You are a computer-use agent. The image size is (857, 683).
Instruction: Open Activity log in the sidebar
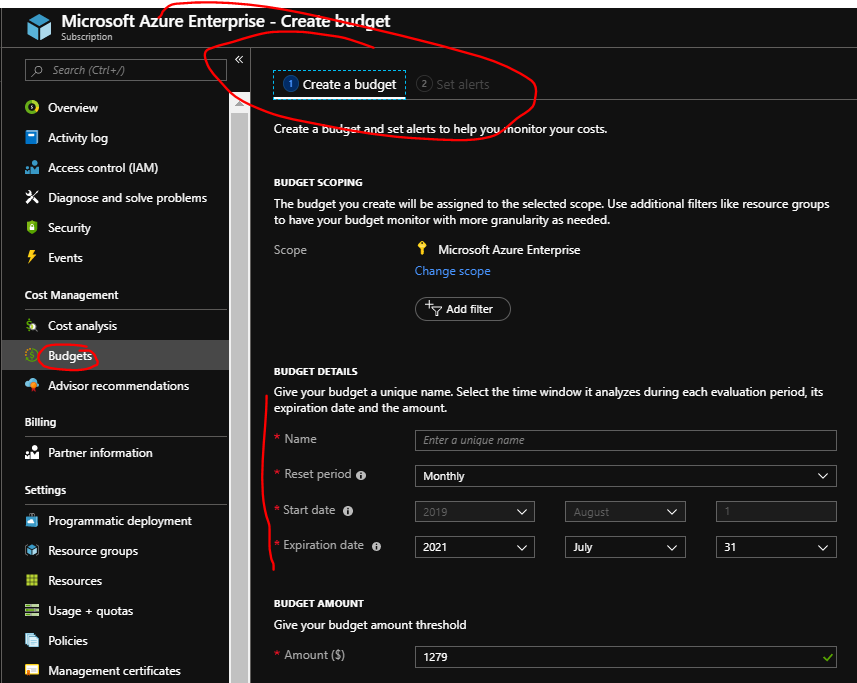(x=78, y=138)
